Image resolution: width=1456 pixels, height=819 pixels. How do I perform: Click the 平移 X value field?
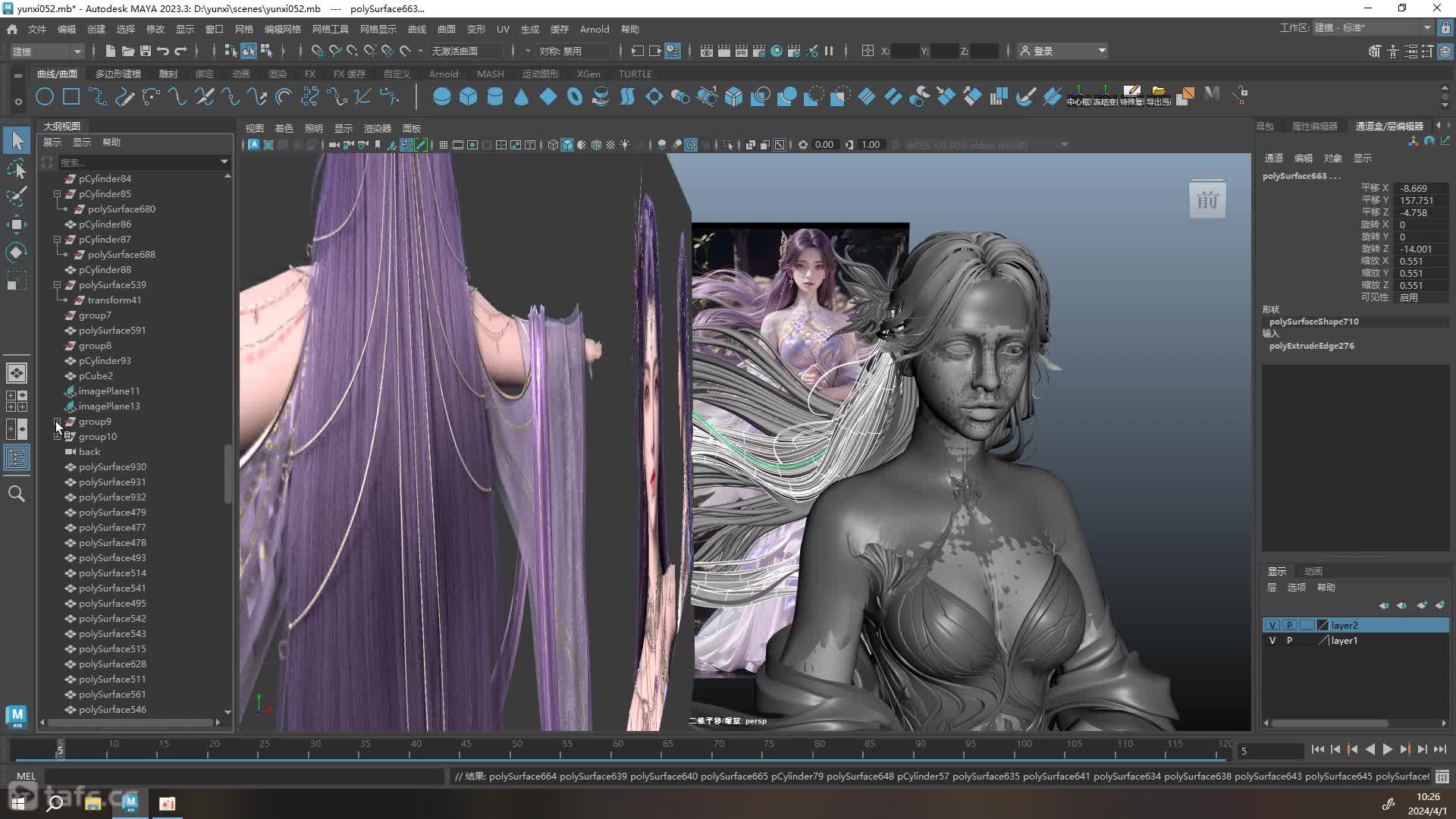point(1421,188)
